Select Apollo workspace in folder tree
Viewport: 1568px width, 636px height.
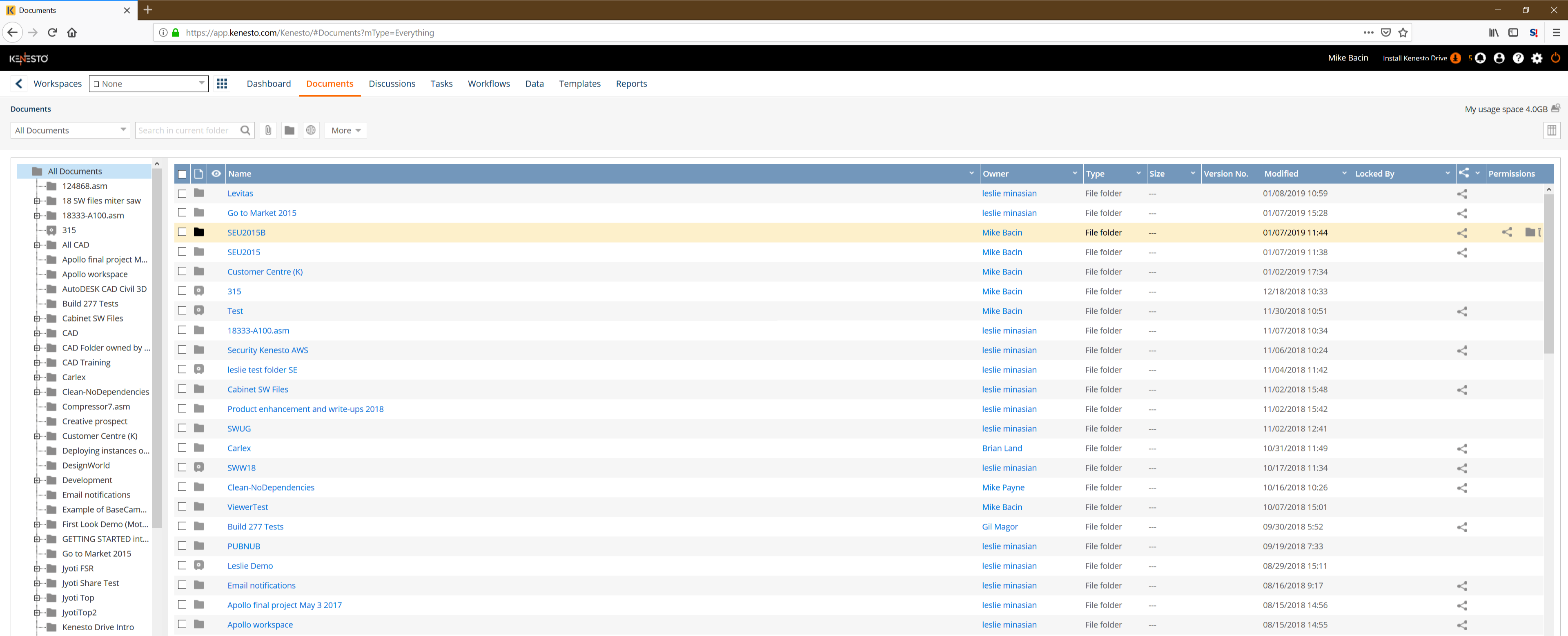tap(95, 274)
